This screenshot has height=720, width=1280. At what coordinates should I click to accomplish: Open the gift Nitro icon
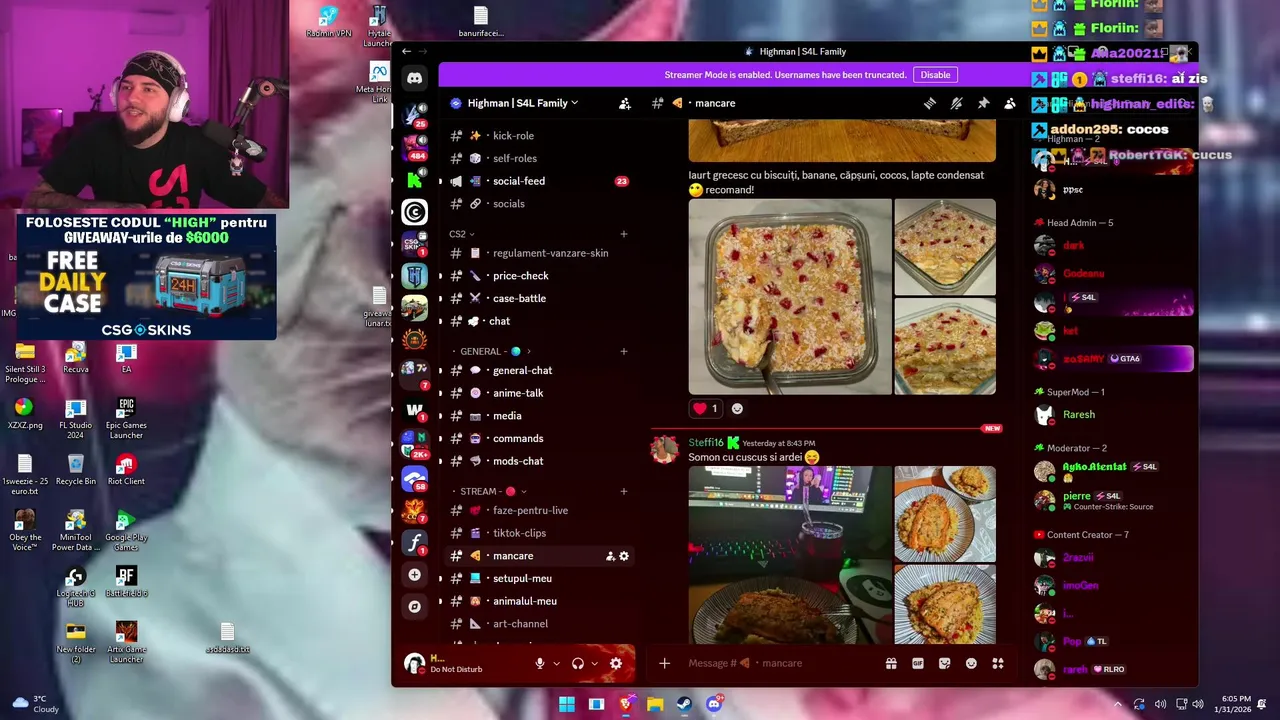(891, 663)
